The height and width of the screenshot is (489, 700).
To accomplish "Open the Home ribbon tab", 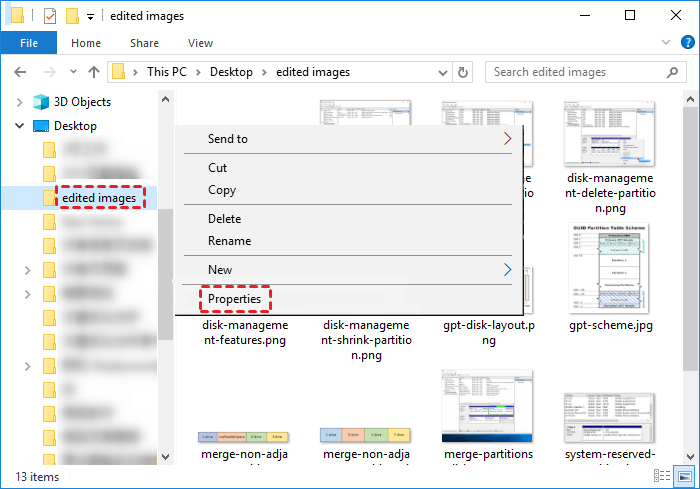I will pos(86,43).
